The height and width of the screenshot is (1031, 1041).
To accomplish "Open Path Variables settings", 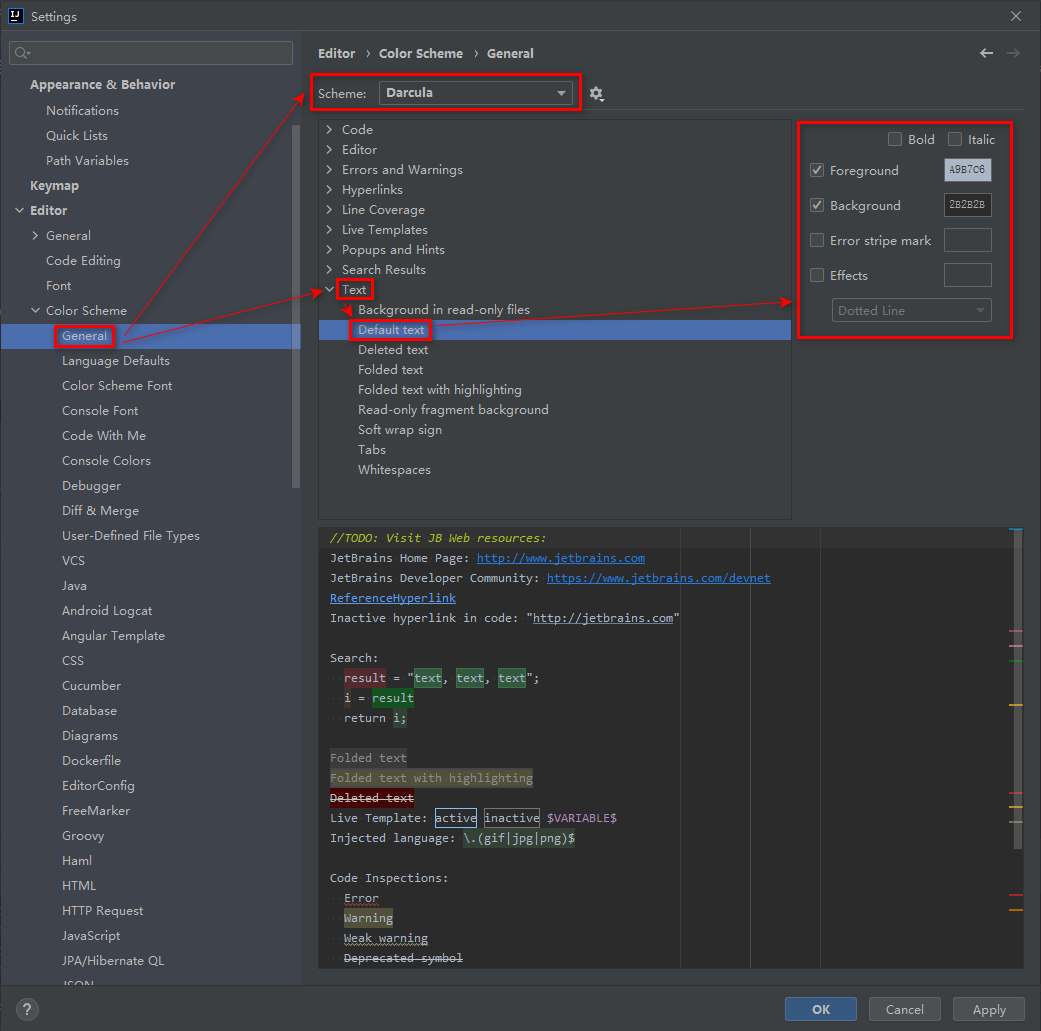I will click(x=87, y=161).
